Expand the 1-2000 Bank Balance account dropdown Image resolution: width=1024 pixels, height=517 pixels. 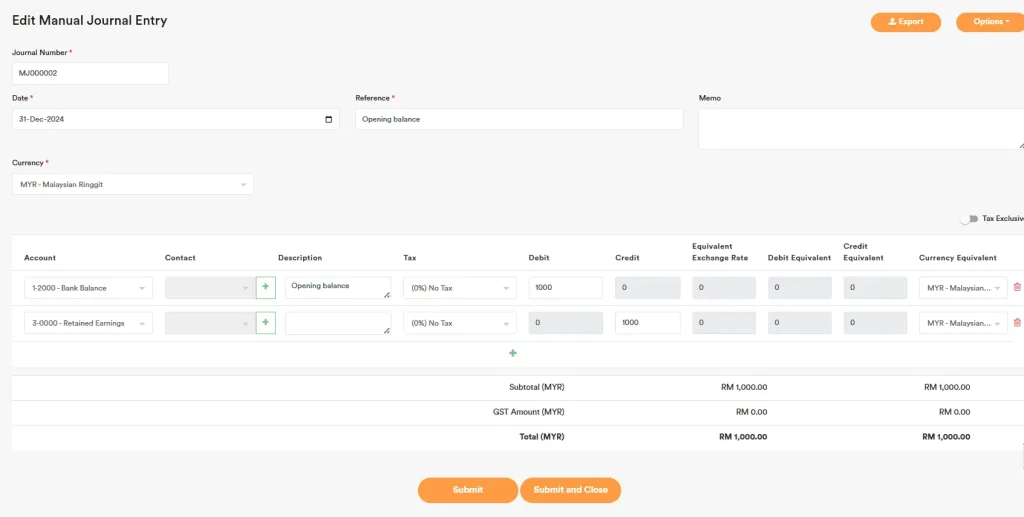click(x=88, y=288)
